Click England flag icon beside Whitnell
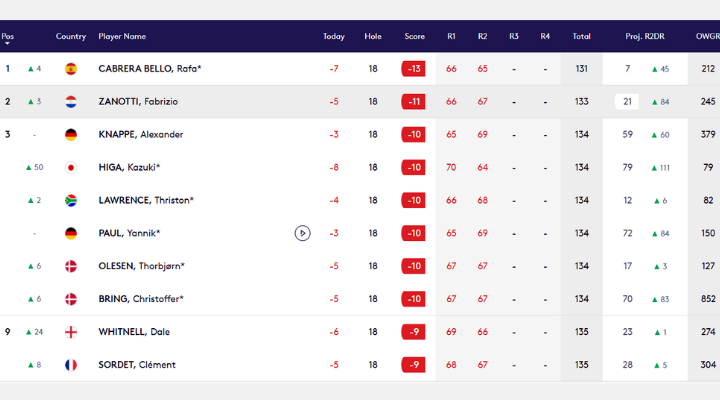 (71, 332)
